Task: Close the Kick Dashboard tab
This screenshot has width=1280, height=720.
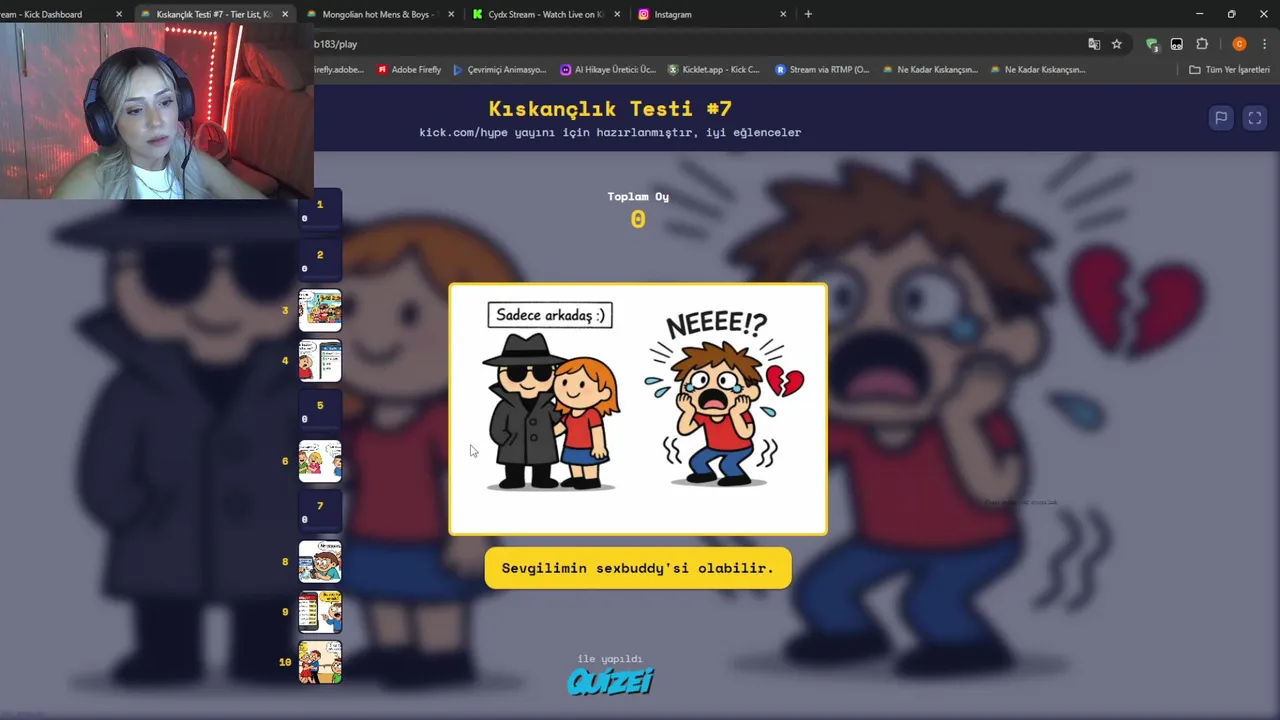Action: pyautogui.click(x=119, y=14)
